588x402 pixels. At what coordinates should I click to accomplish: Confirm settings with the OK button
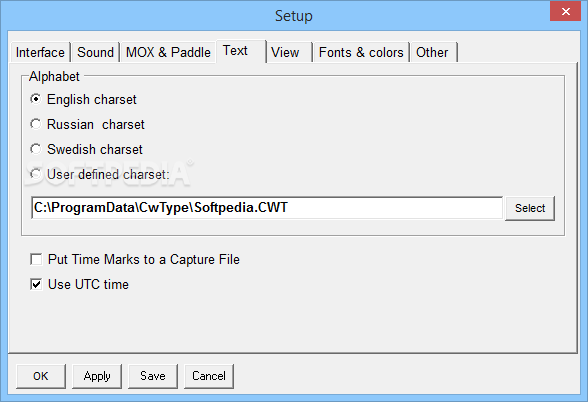tap(41, 376)
